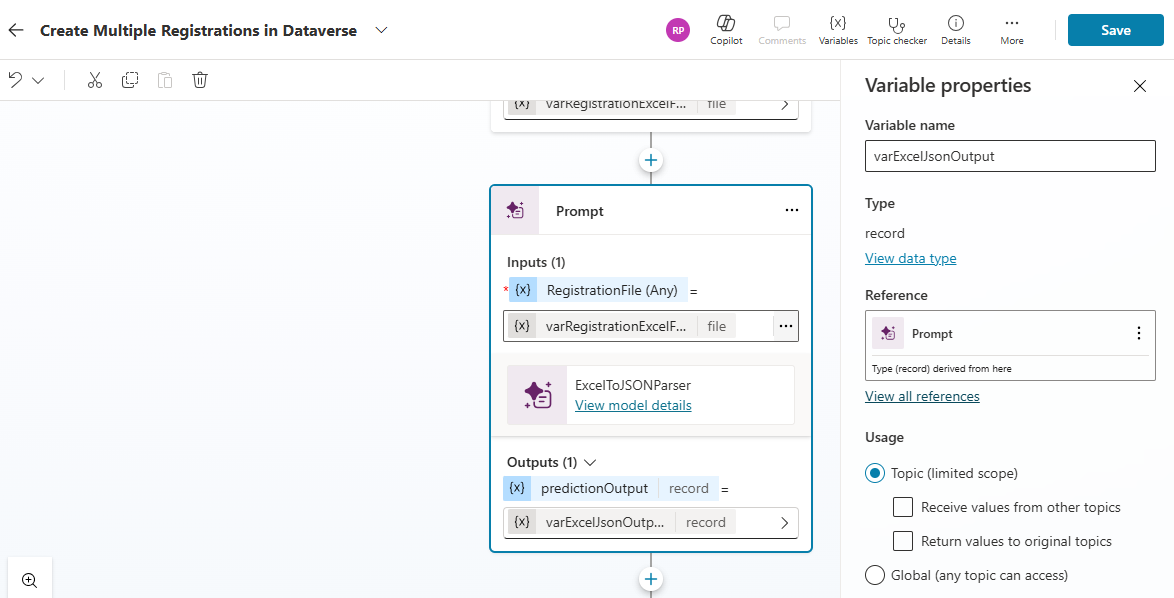Check Return values to original topics
This screenshot has height=598, width=1174.
click(903, 541)
